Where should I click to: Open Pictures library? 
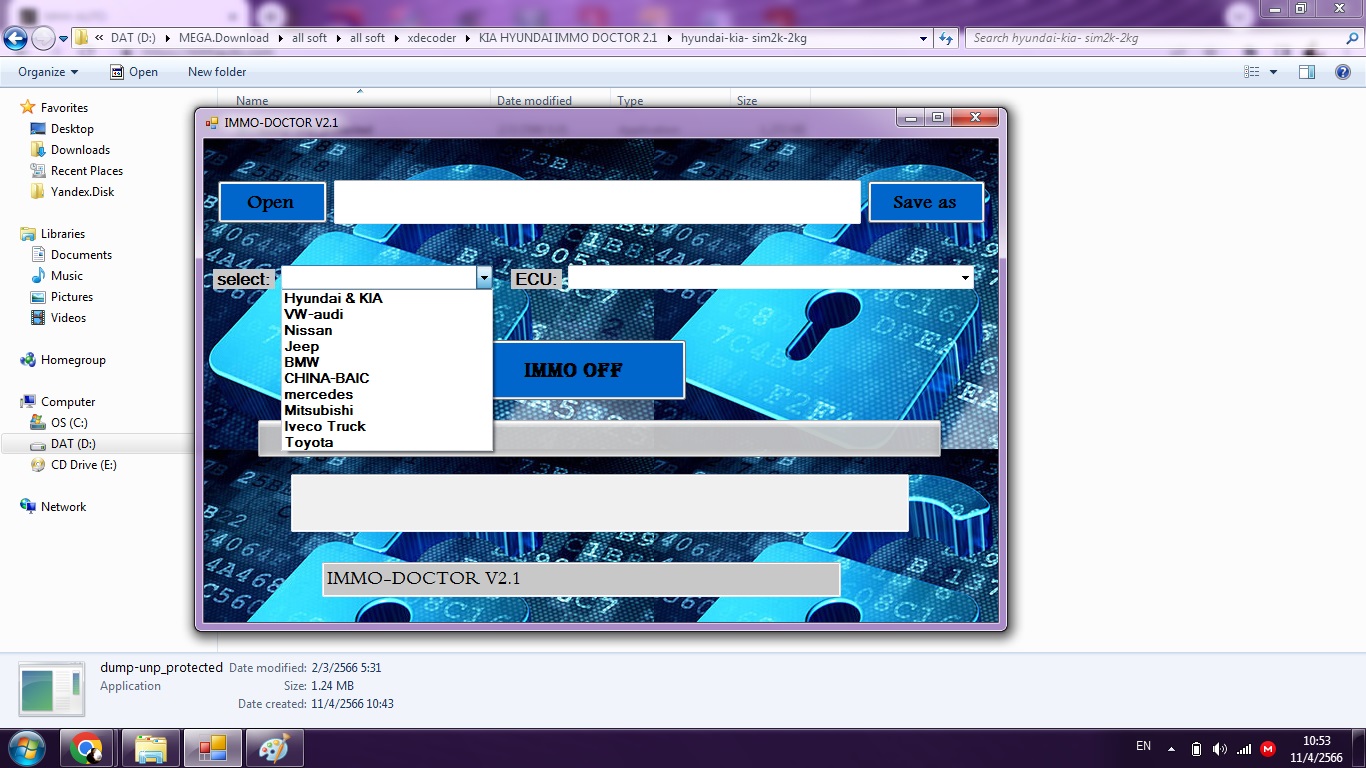coord(72,297)
